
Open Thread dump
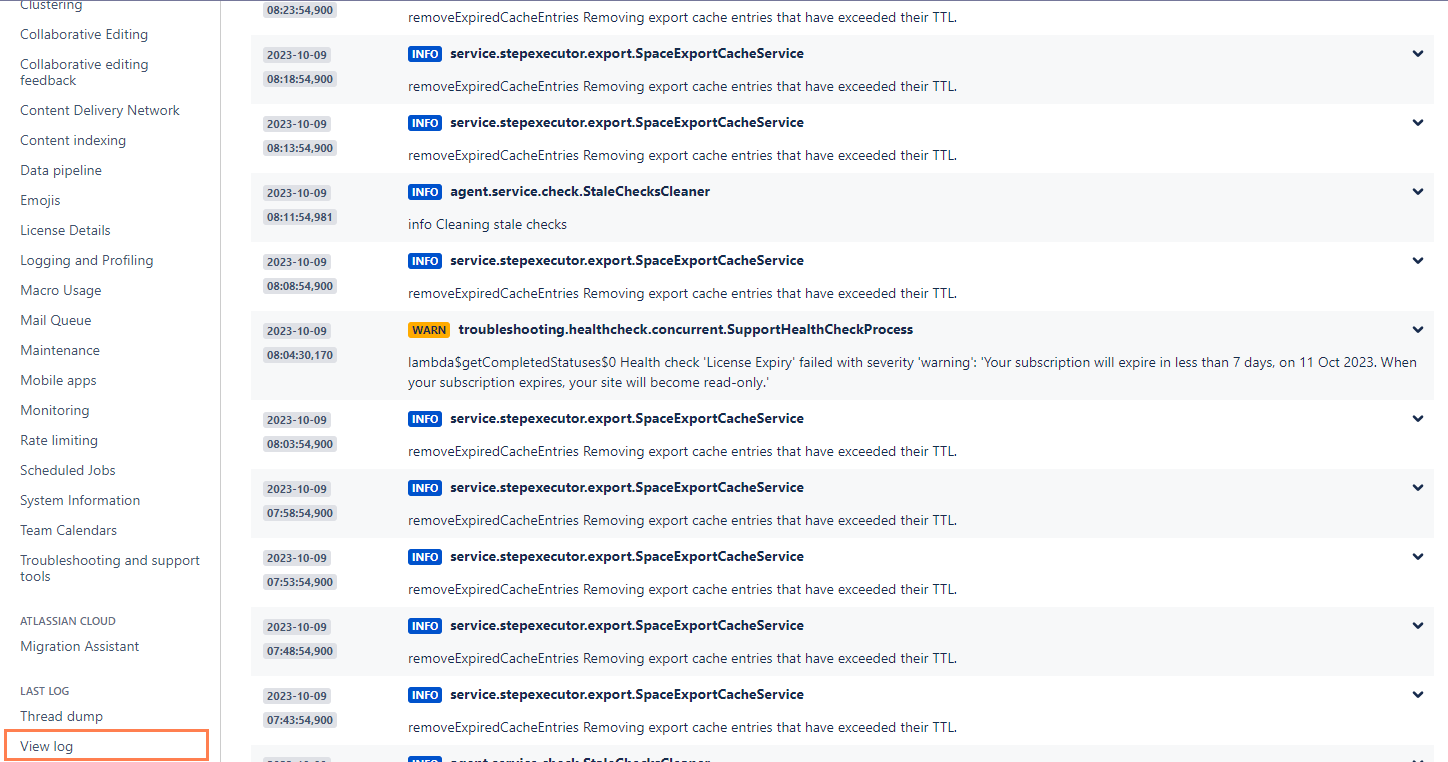(61, 716)
